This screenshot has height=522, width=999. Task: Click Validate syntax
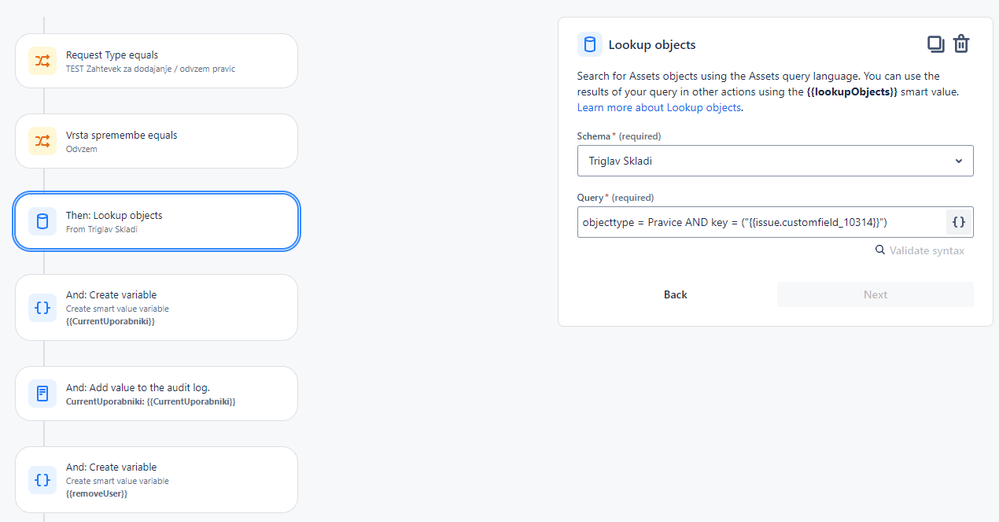920,251
